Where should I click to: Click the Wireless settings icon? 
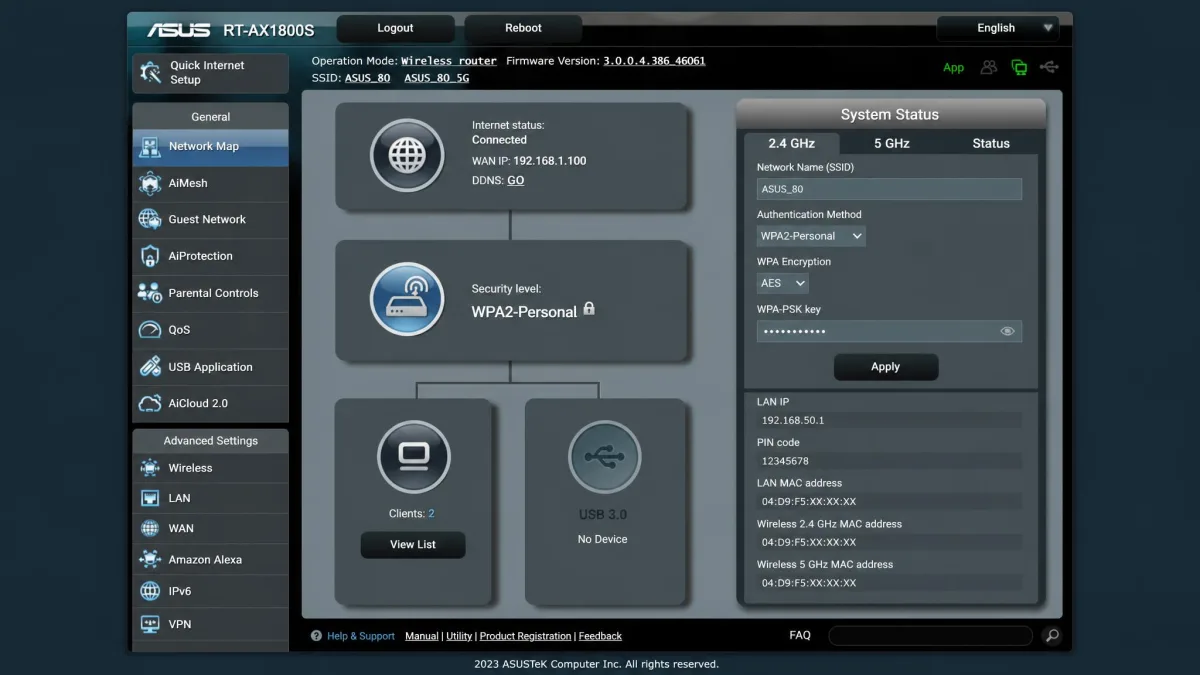tap(150, 468)
